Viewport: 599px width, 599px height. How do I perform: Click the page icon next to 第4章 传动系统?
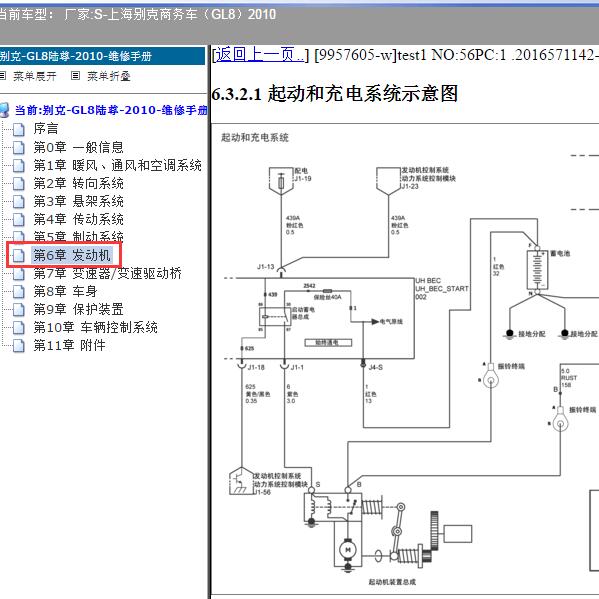pos(18,220)
